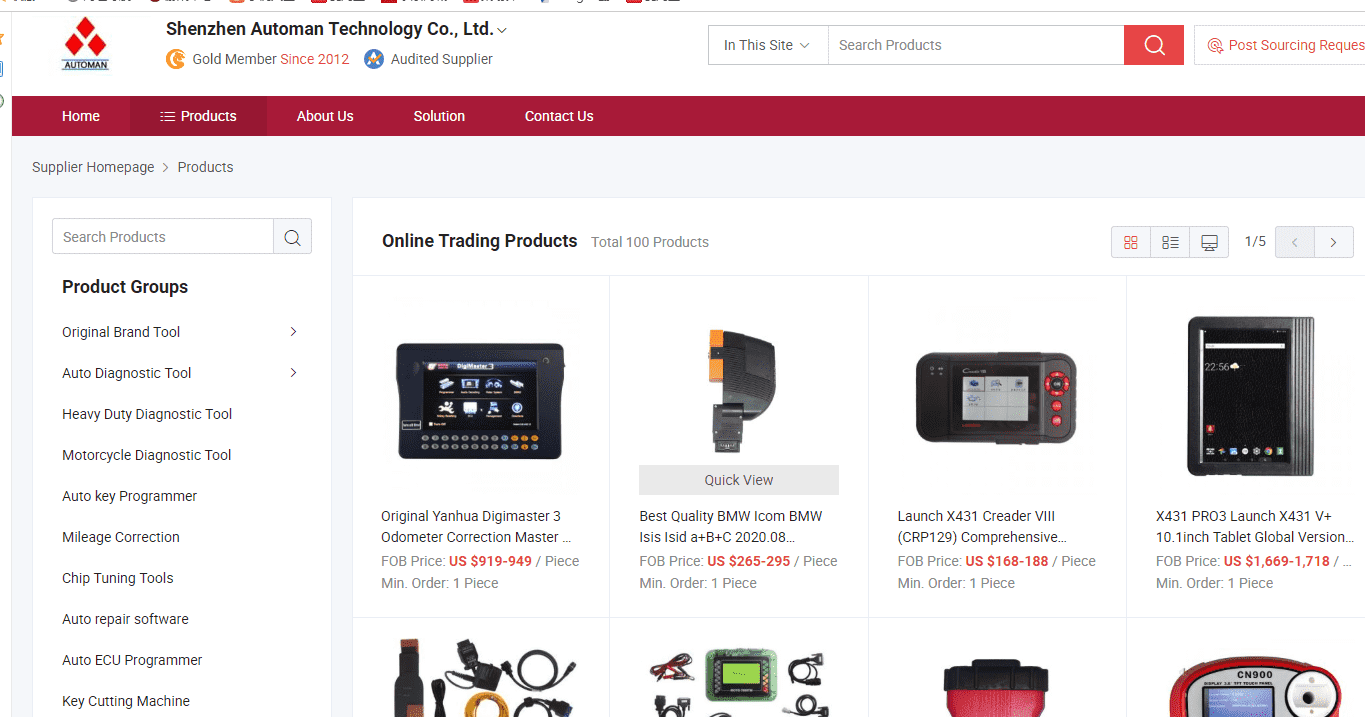Open the Contact Us menu tab

(559, 116)
